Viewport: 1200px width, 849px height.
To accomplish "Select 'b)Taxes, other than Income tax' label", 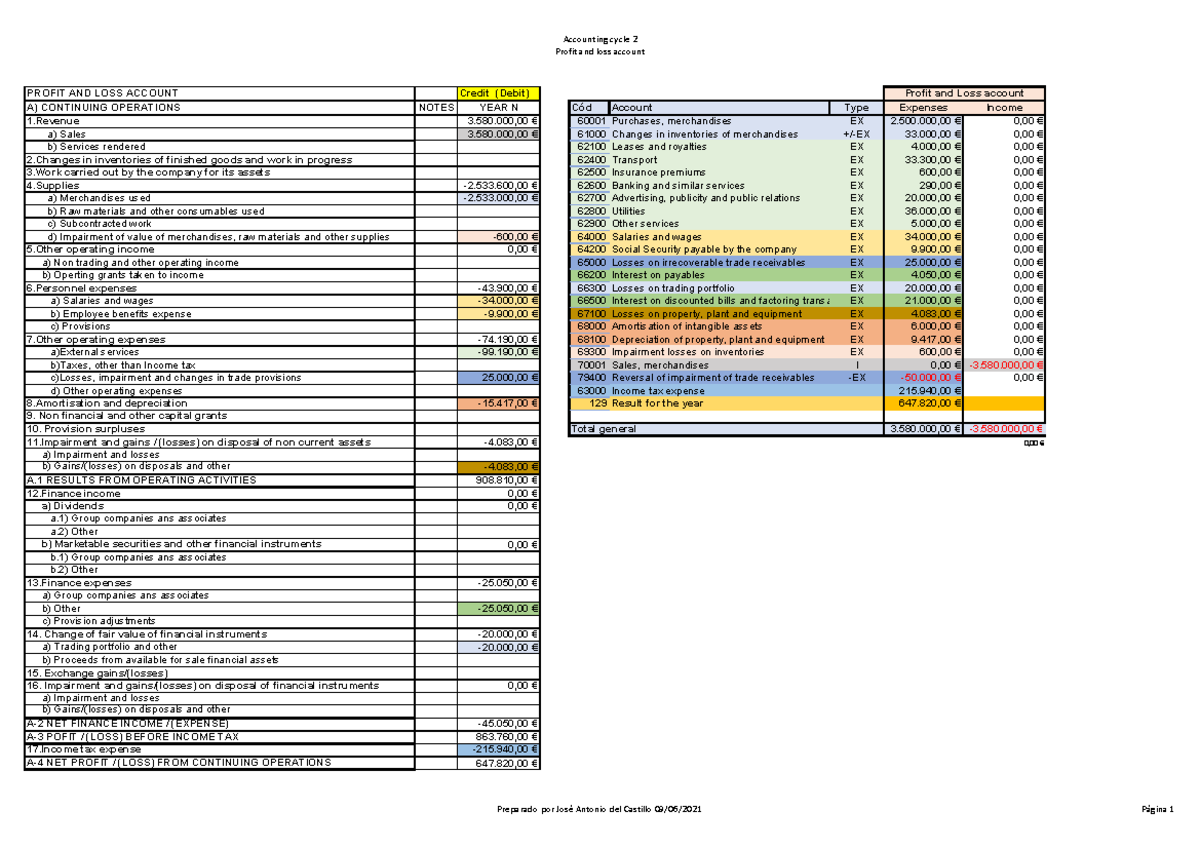I will tap(123, 365).
